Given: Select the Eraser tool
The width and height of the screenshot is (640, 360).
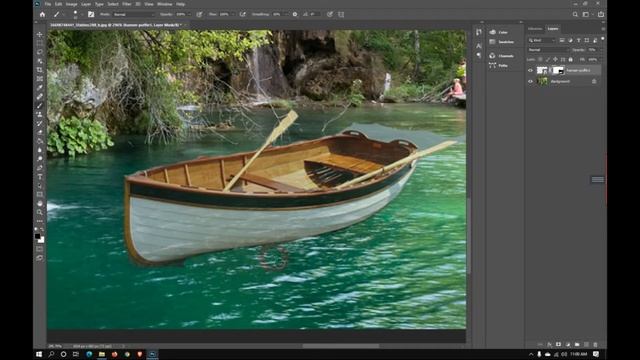Looking at the screenshot, I should point(40,132).
